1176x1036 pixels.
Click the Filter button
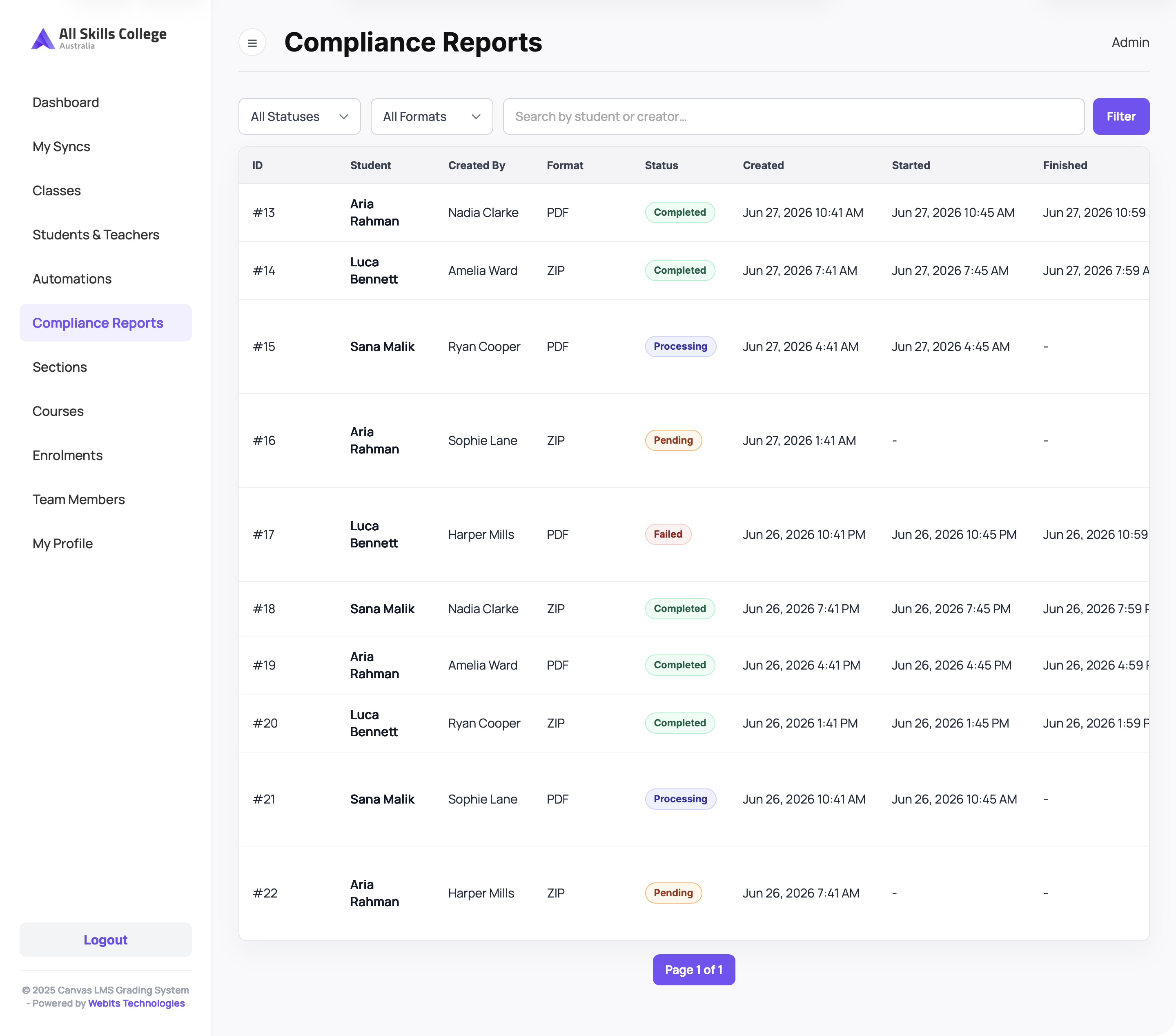(1121, 116)
